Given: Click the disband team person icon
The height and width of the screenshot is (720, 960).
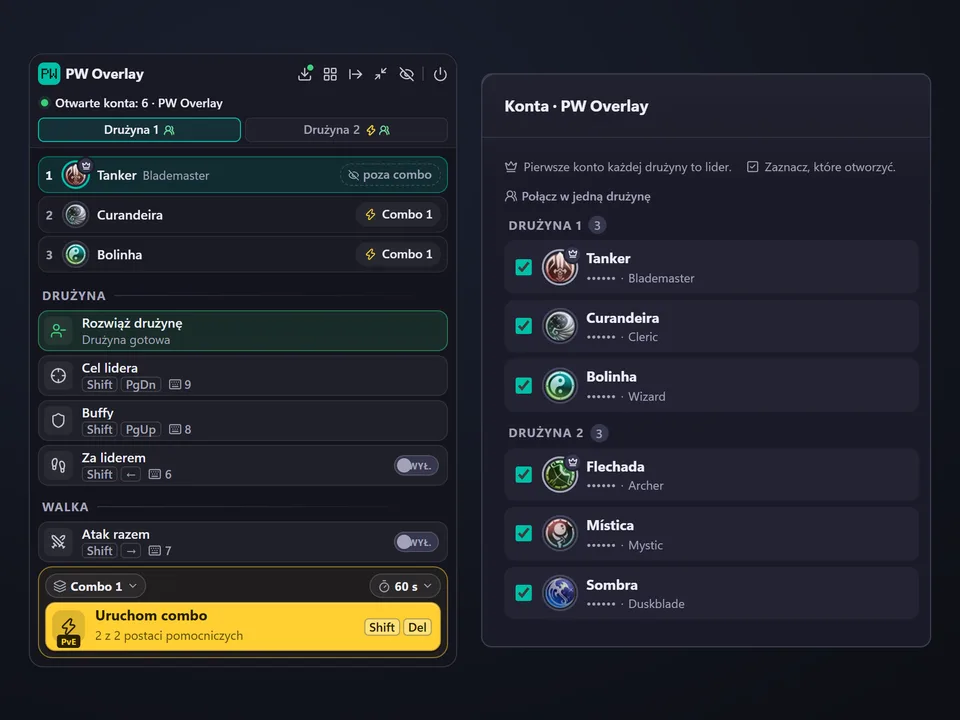Looking at the screenshot, I should (58, 331).
